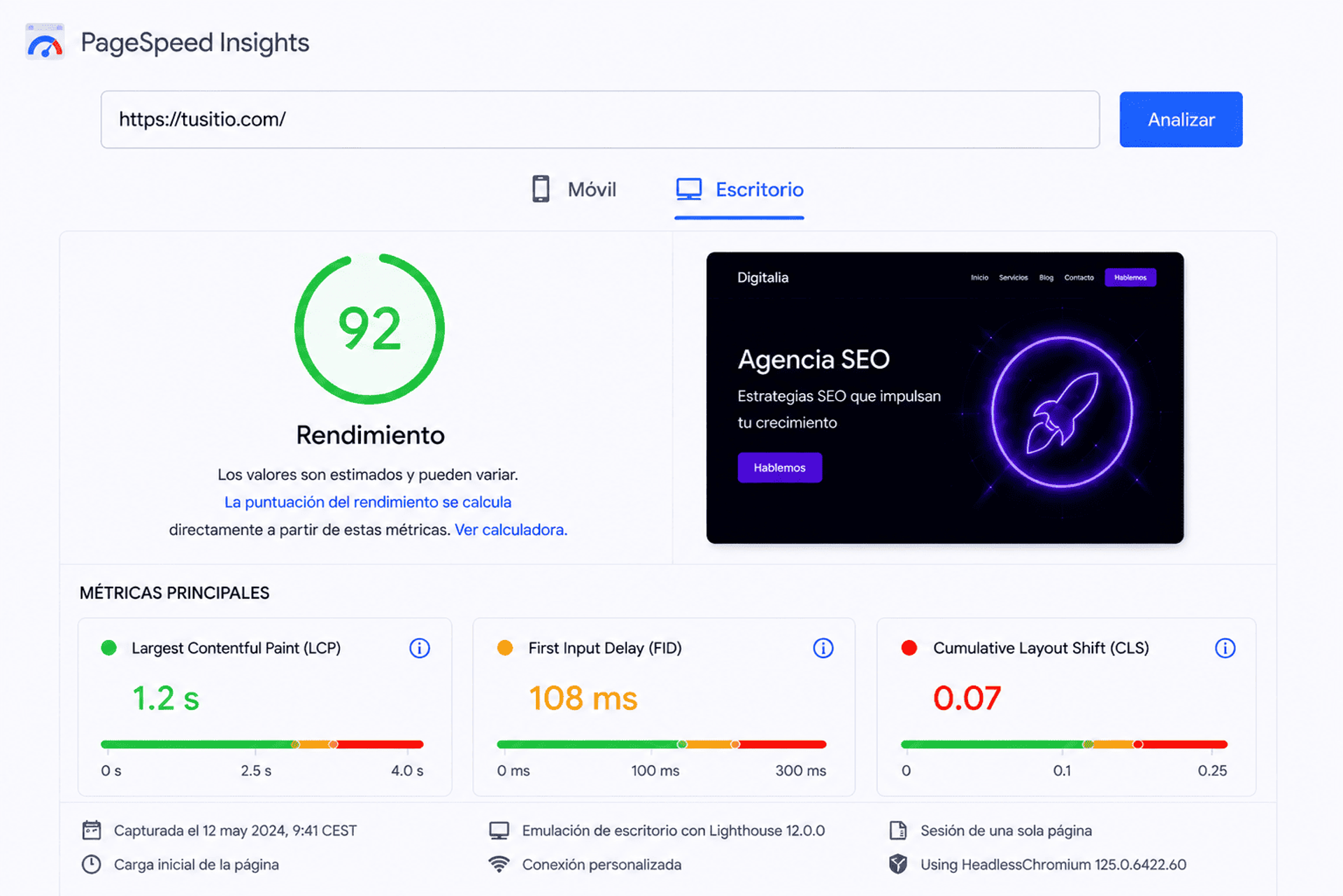Click Hablemos in the preview navigation bar
The image size is (1343, 896).
click(1130, 278)
